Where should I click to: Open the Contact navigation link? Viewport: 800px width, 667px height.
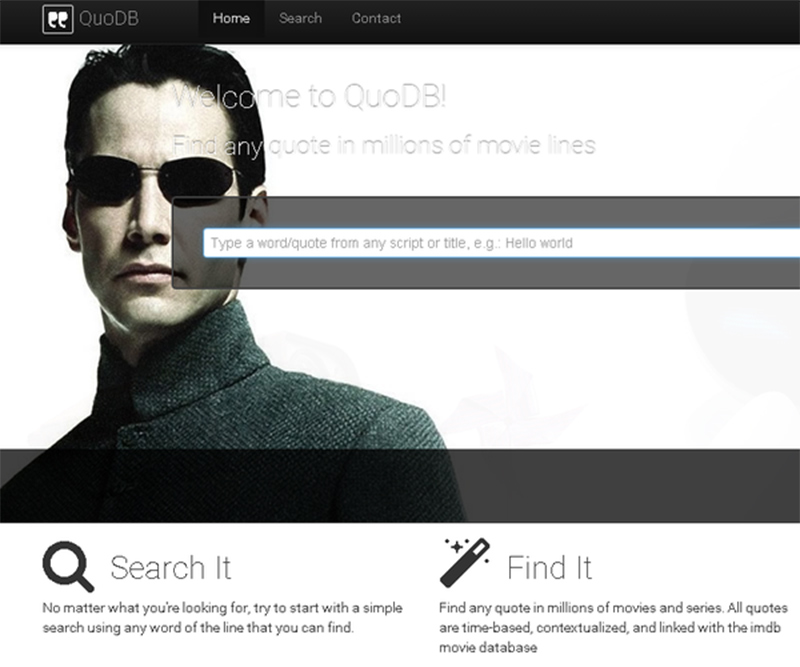(x=376, y=19)
